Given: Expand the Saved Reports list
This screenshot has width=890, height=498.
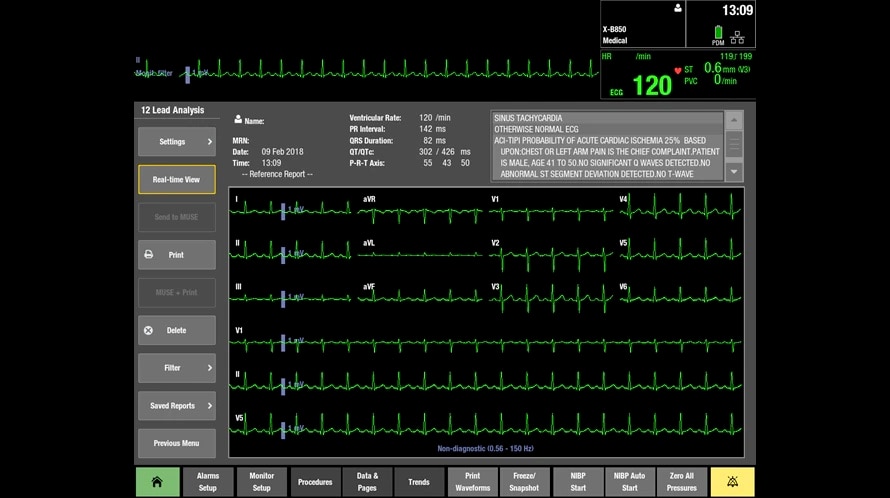Looking at the screenshot, I should (176, 406).
